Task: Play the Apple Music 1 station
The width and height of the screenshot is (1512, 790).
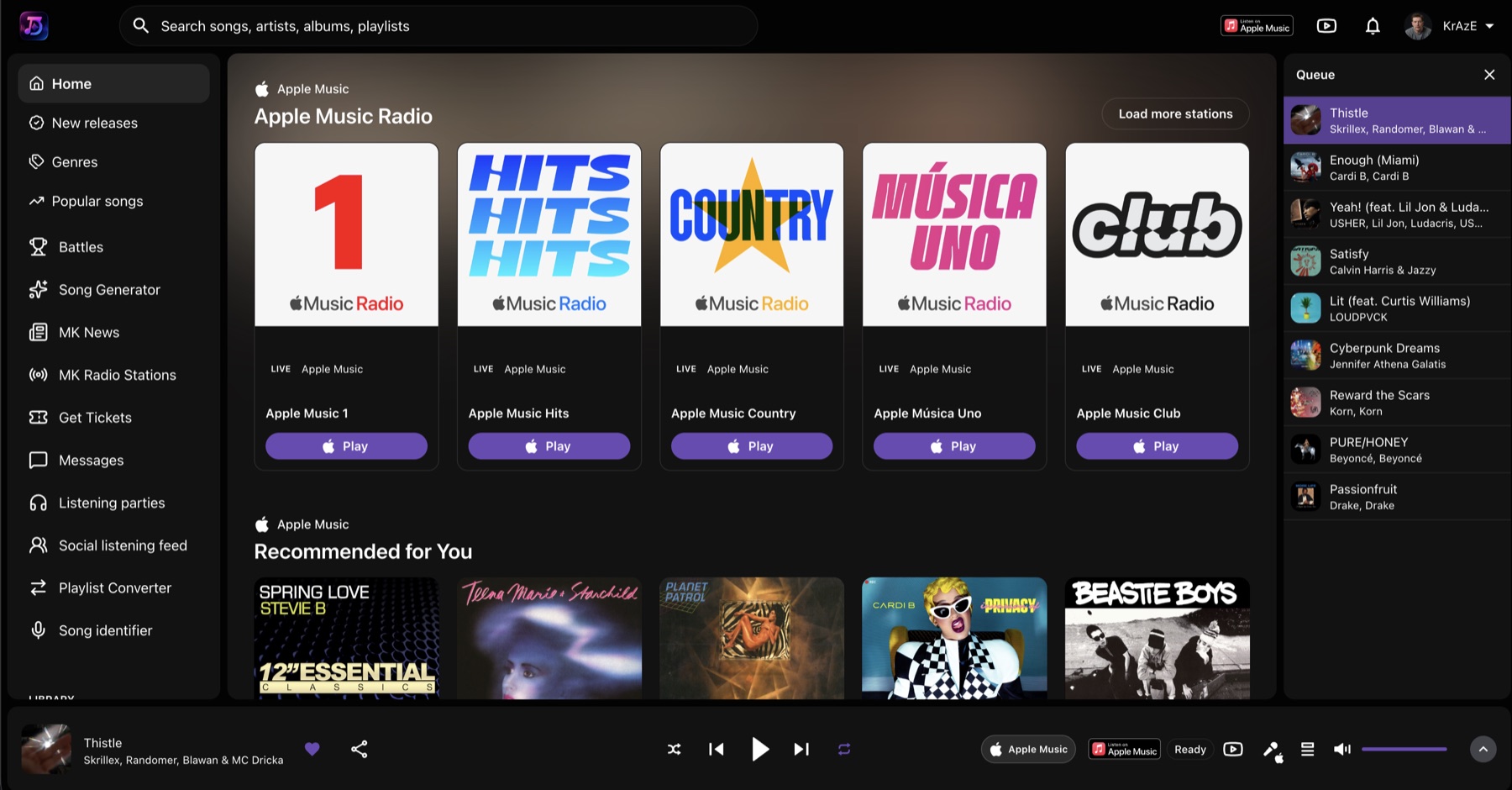Action: tap(346, 446)
